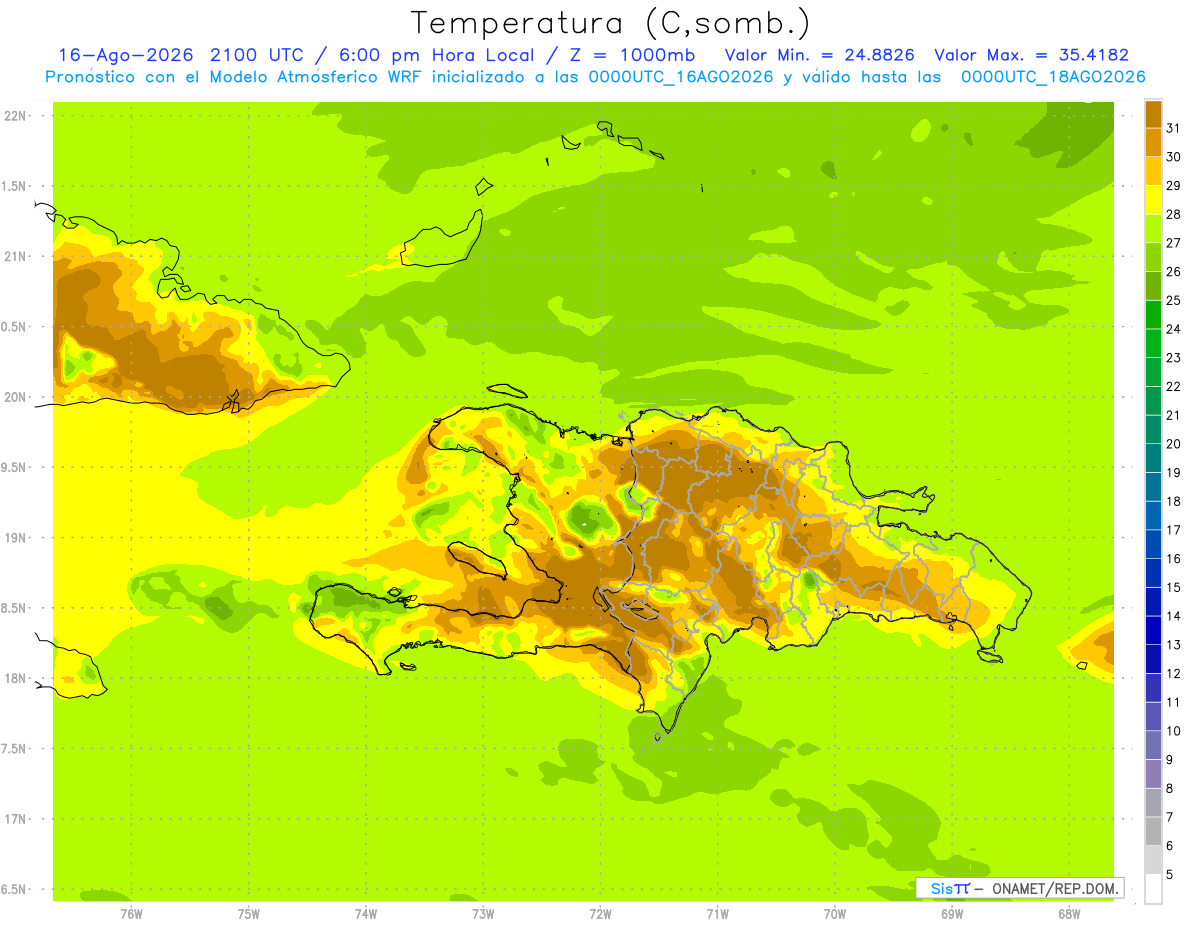Click the "75W" longitude label

[x=249, y=914]
